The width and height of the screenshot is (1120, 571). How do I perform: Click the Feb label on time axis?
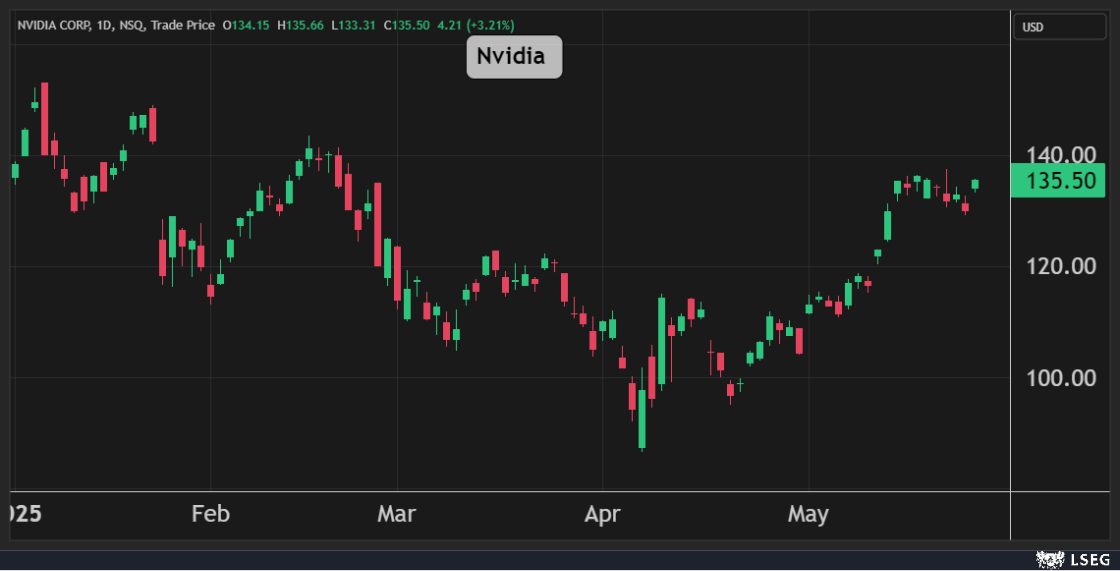pyautogui.click(x=211, y=514)
